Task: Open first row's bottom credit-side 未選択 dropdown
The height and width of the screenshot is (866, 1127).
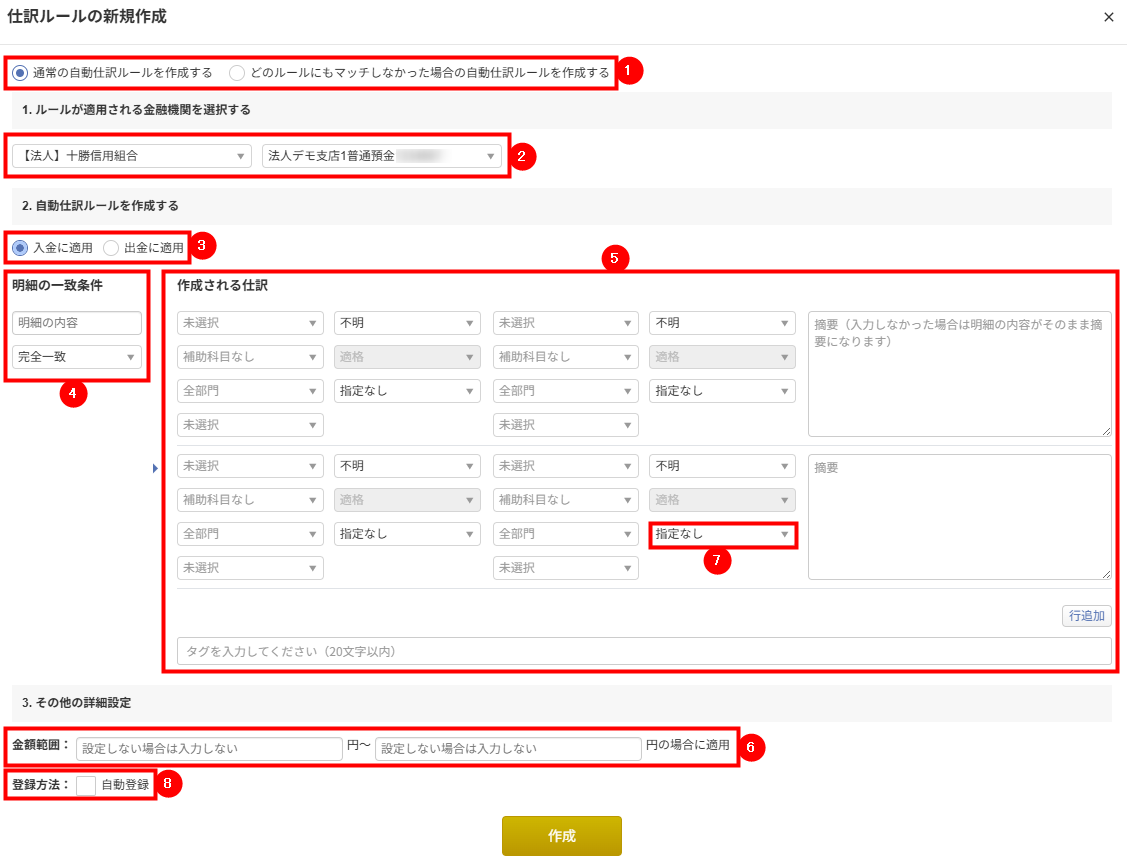Action: (x=566, y=425)
